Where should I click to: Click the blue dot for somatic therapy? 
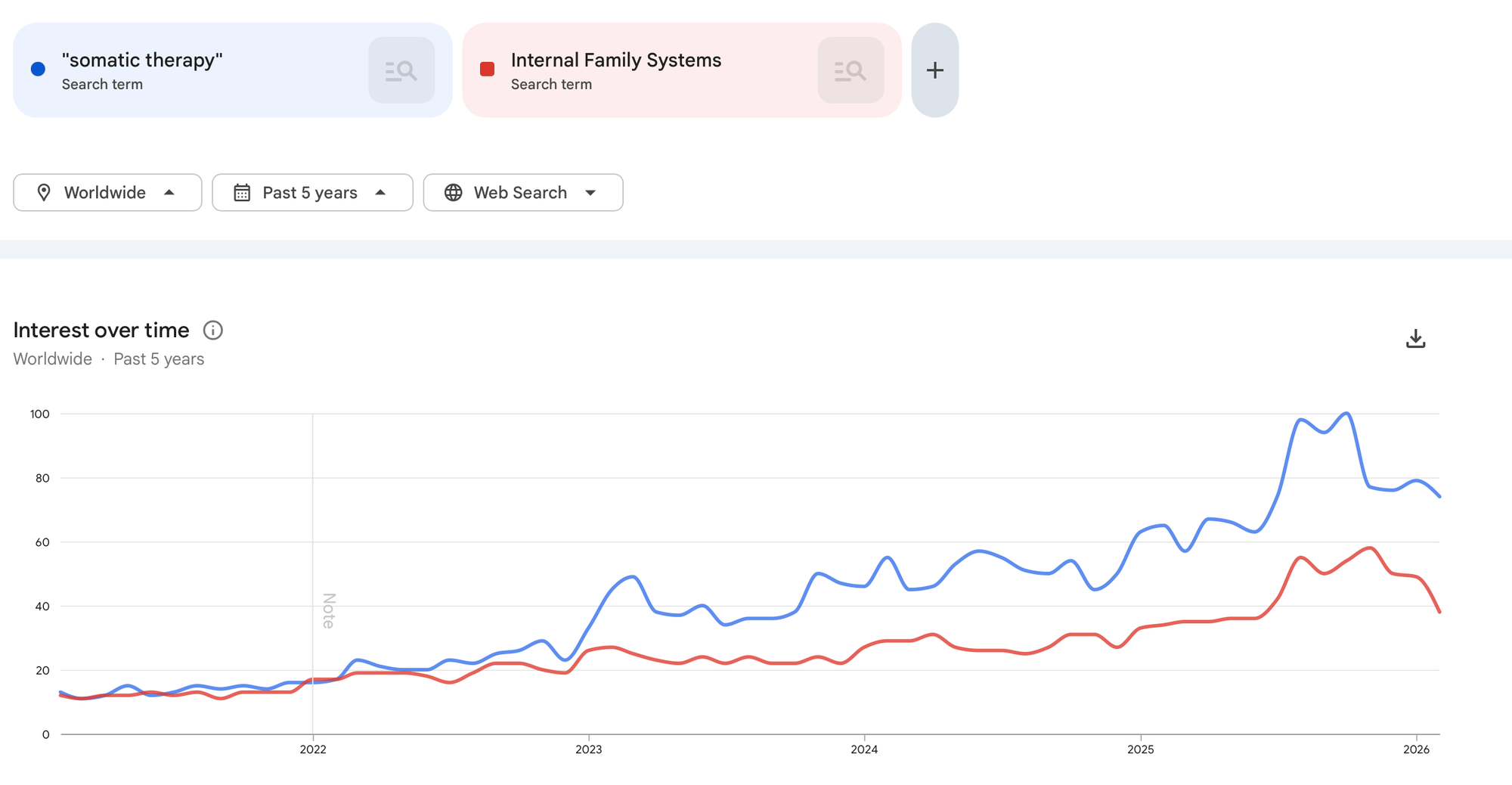tap(38, 70)
